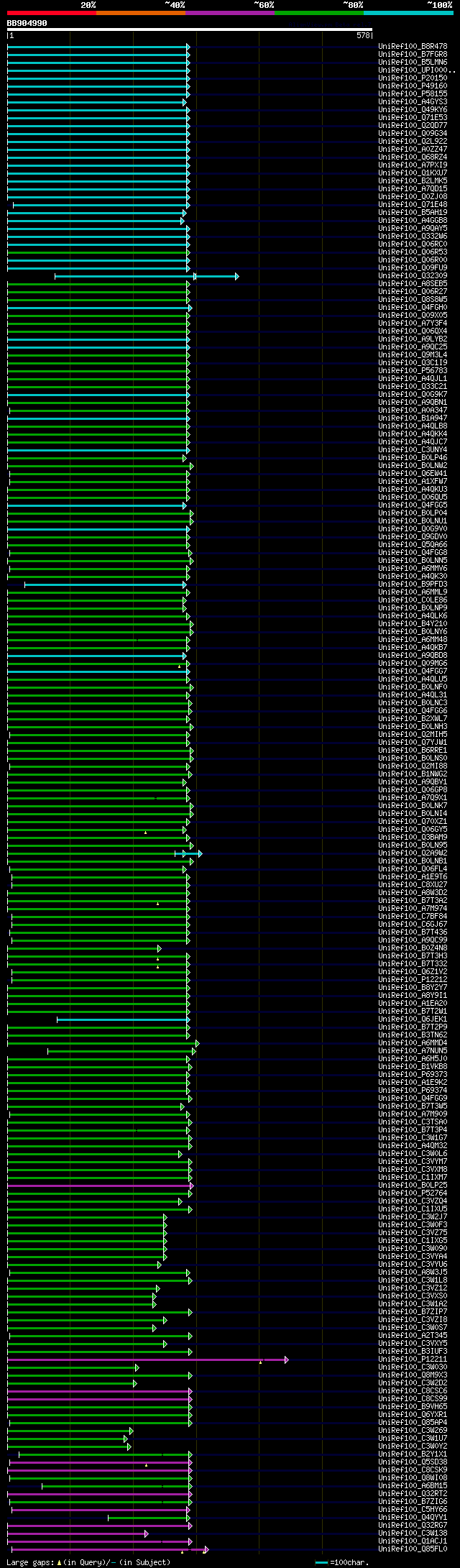Click label UniRef100_Q332W6

pos(413,236)
